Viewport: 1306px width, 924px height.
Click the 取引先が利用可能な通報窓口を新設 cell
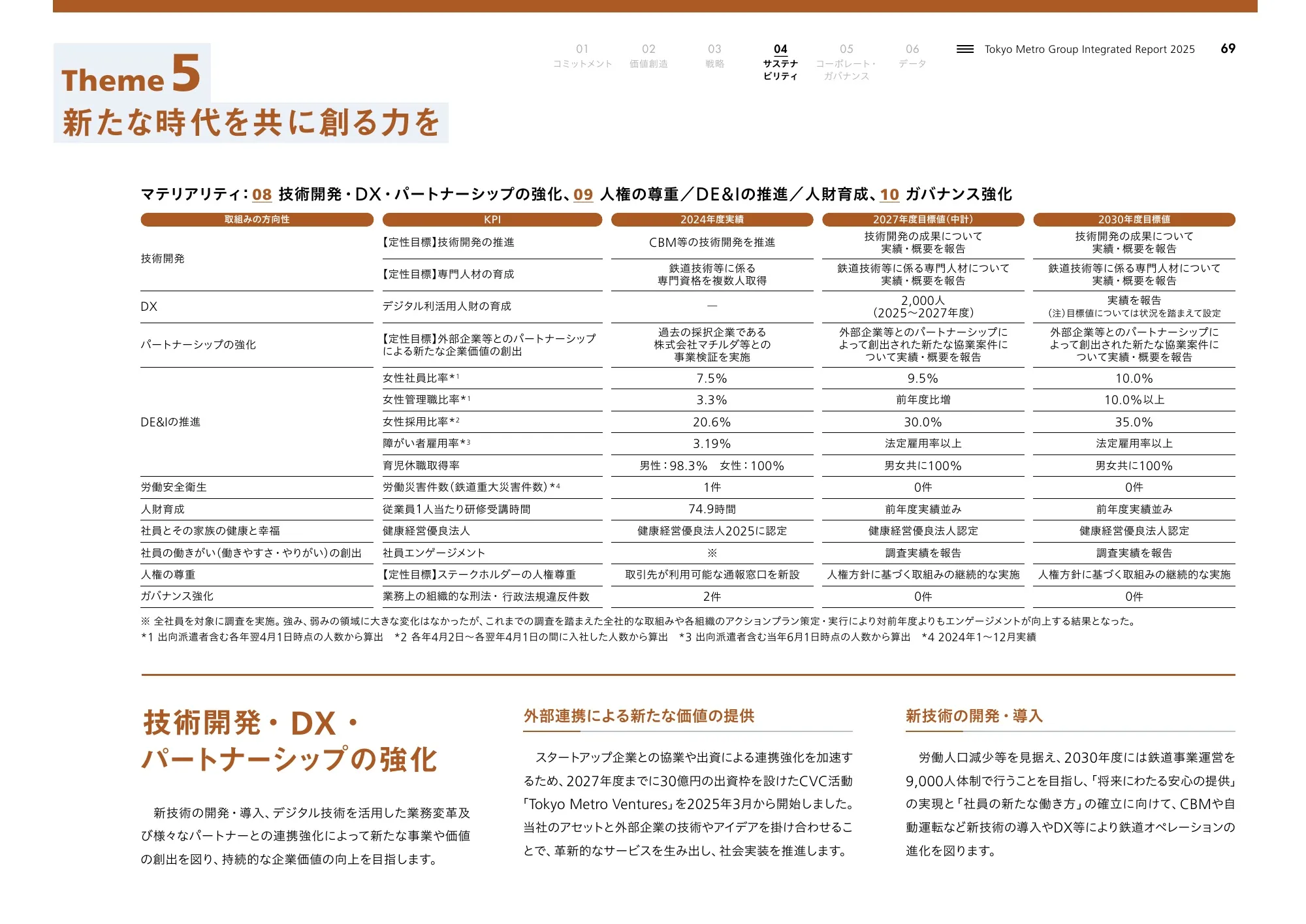(x=712, y=575)
